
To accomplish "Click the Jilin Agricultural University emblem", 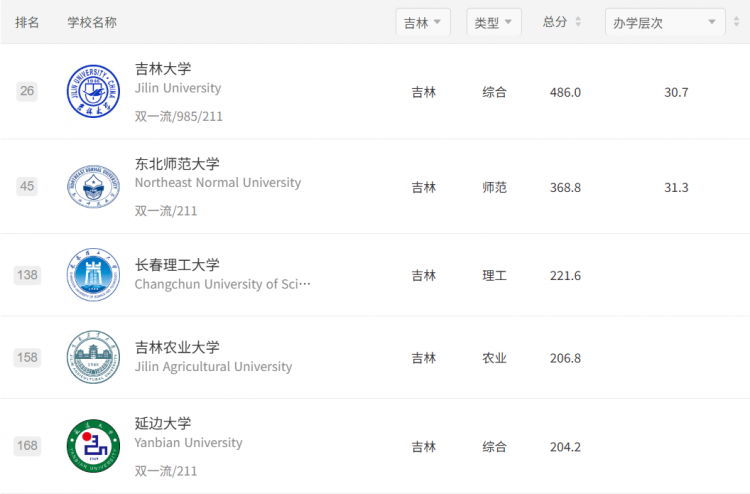I will tap(93, 357).
